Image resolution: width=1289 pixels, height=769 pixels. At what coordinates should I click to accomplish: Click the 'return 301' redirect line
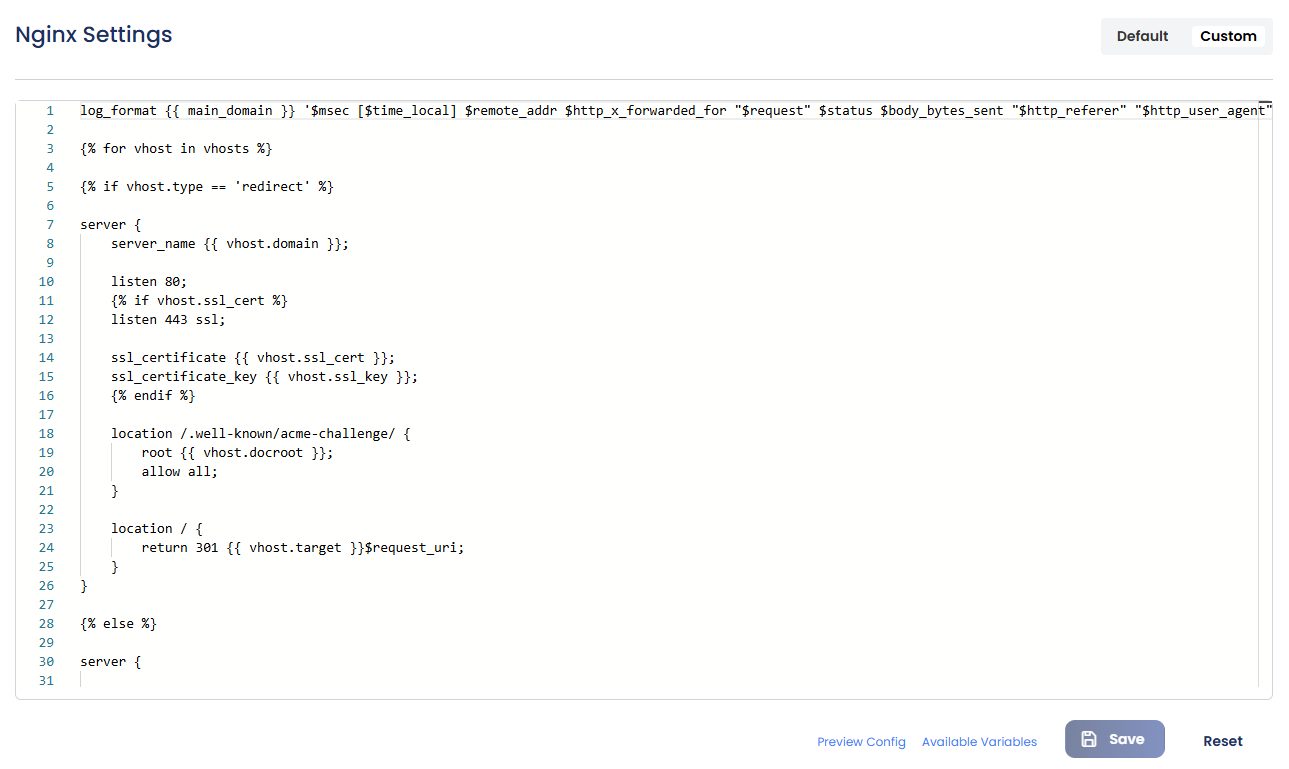[303, 547]
